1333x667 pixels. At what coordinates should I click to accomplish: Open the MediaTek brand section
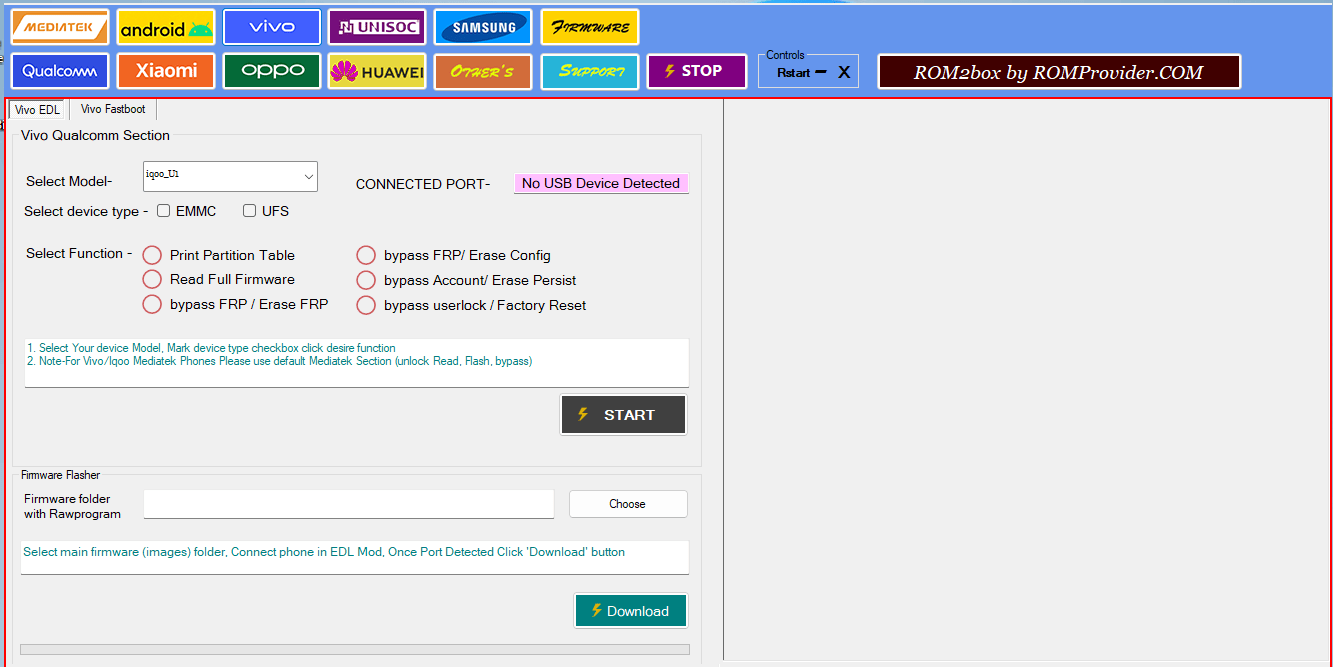click(60, 27)
